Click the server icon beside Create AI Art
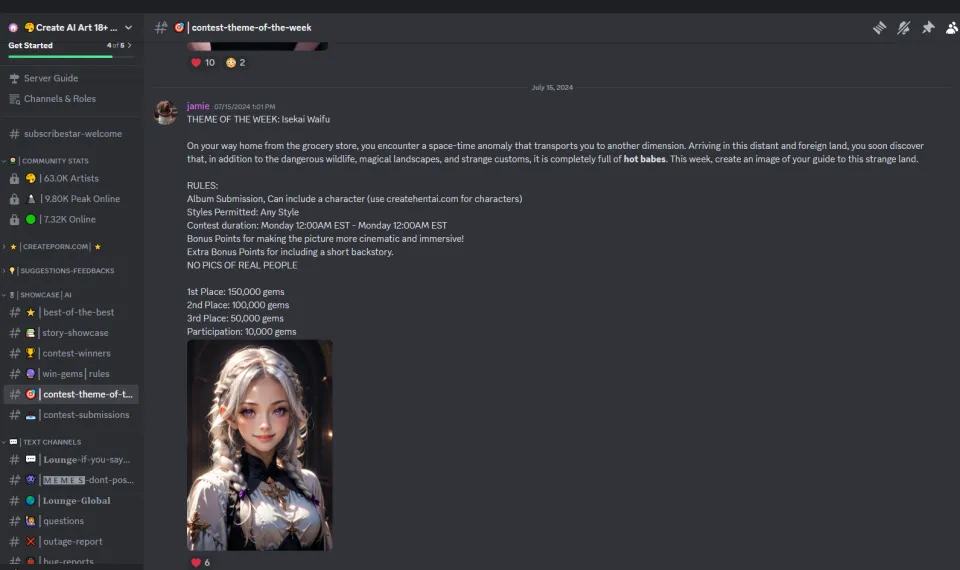 point(13,28)
